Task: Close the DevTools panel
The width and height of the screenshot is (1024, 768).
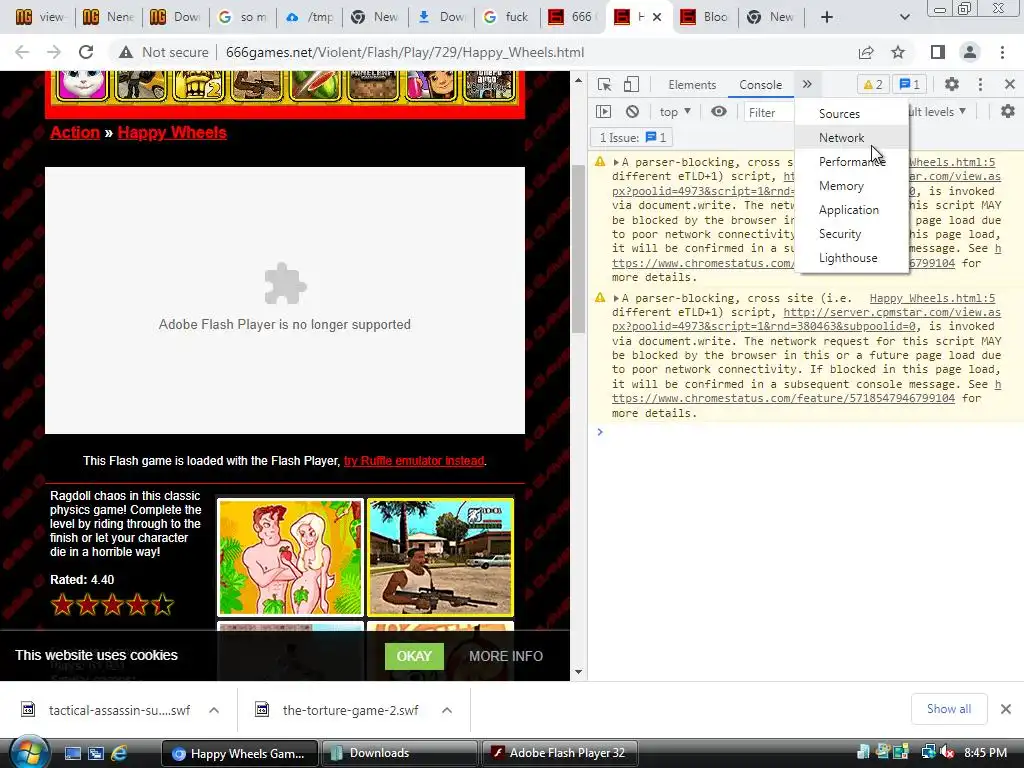Action: pos(1010,84)
